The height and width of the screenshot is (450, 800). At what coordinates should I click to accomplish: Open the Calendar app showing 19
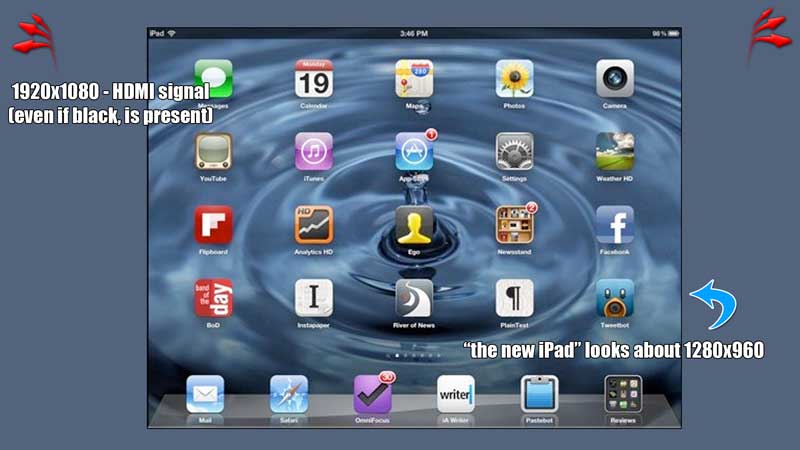tap(314, 79)
